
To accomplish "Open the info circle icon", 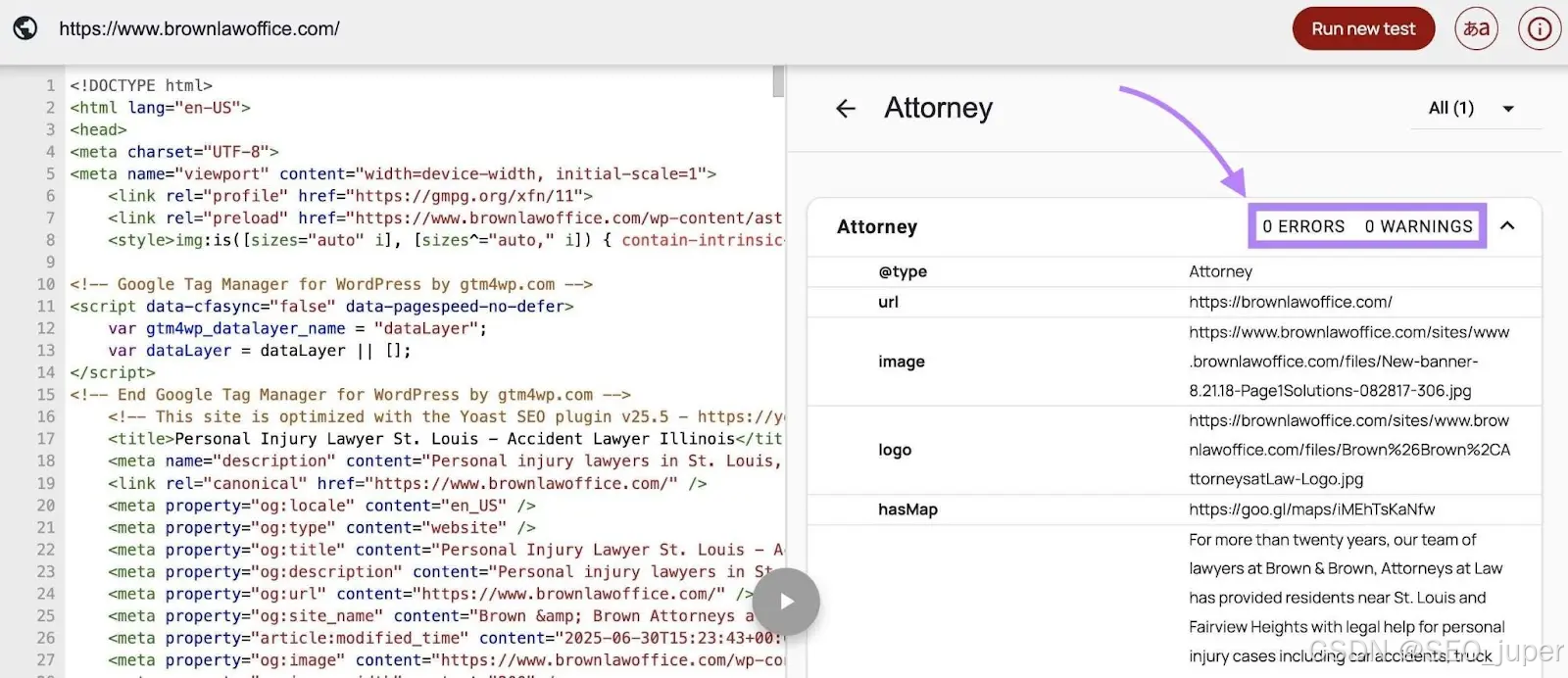I will coord(1540,28).
